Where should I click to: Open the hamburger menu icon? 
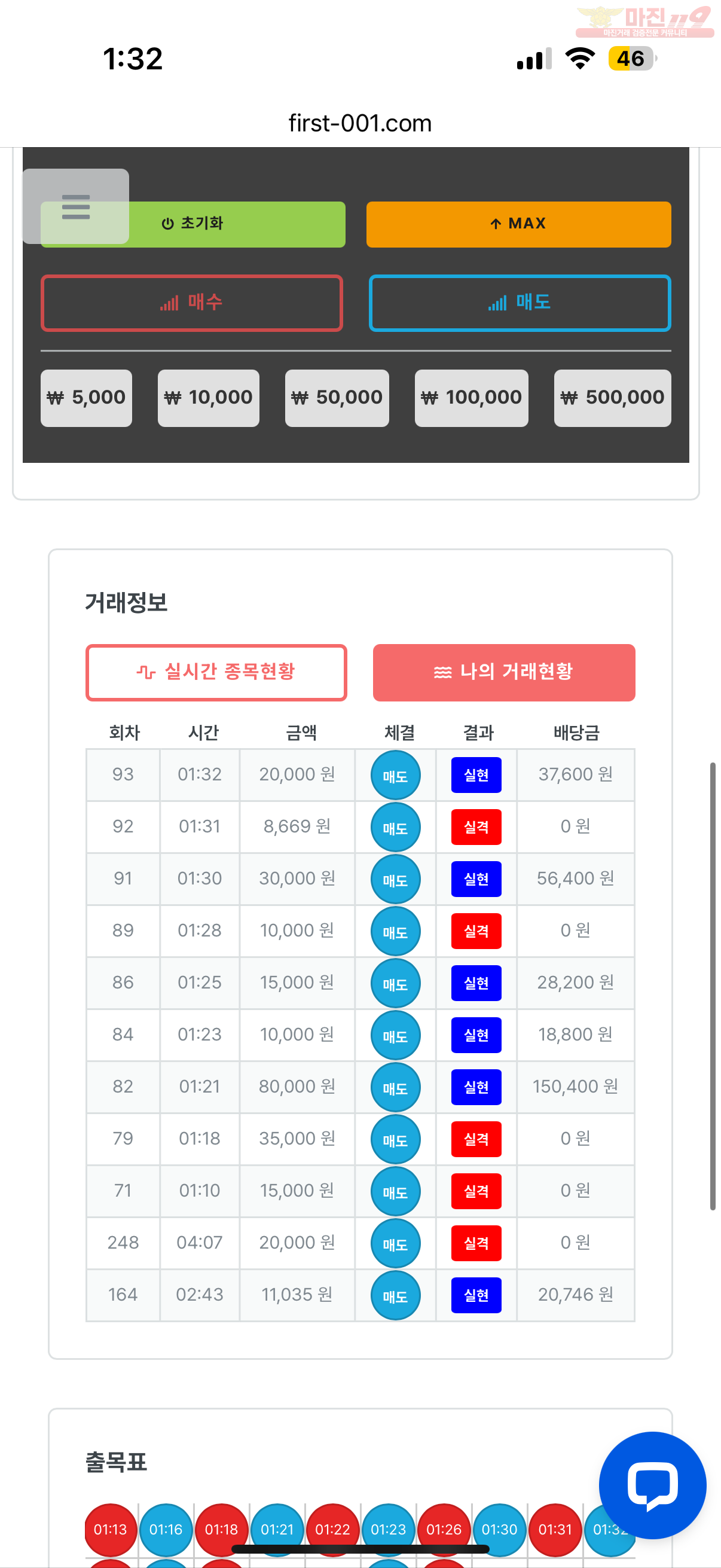tap(75, 206)
